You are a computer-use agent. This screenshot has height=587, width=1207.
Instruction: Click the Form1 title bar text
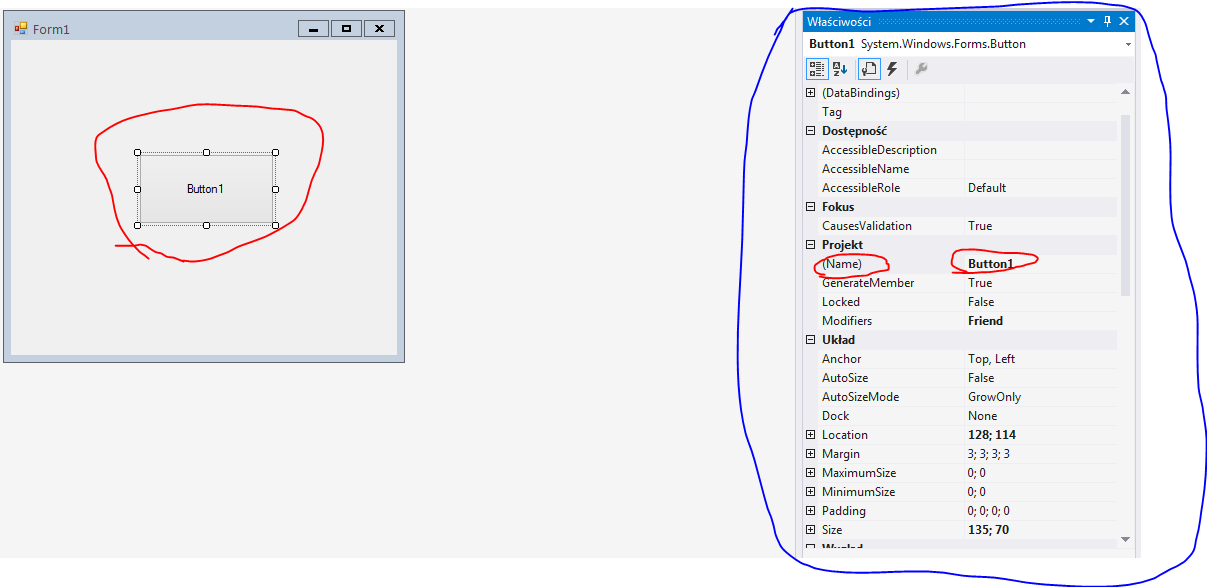[51, 29]
